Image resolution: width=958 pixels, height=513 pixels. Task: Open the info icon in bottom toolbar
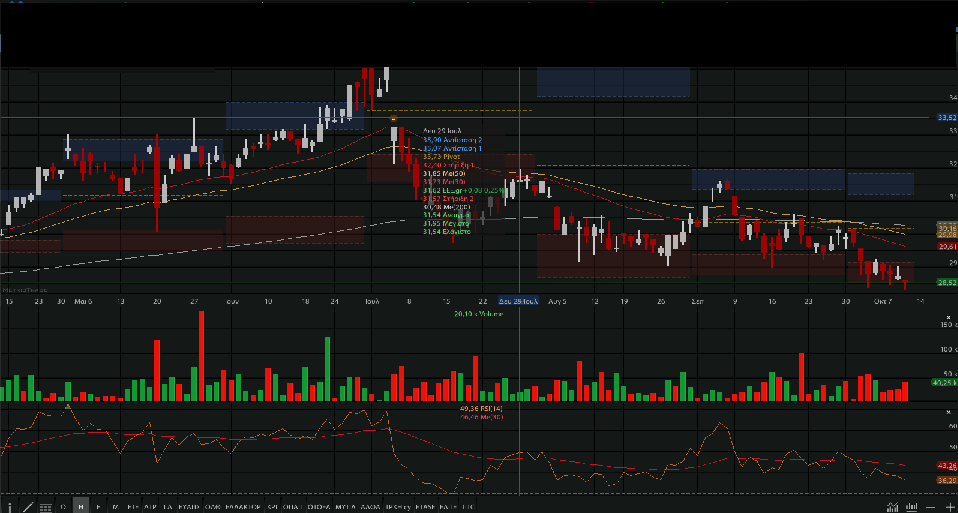point(10,507)
